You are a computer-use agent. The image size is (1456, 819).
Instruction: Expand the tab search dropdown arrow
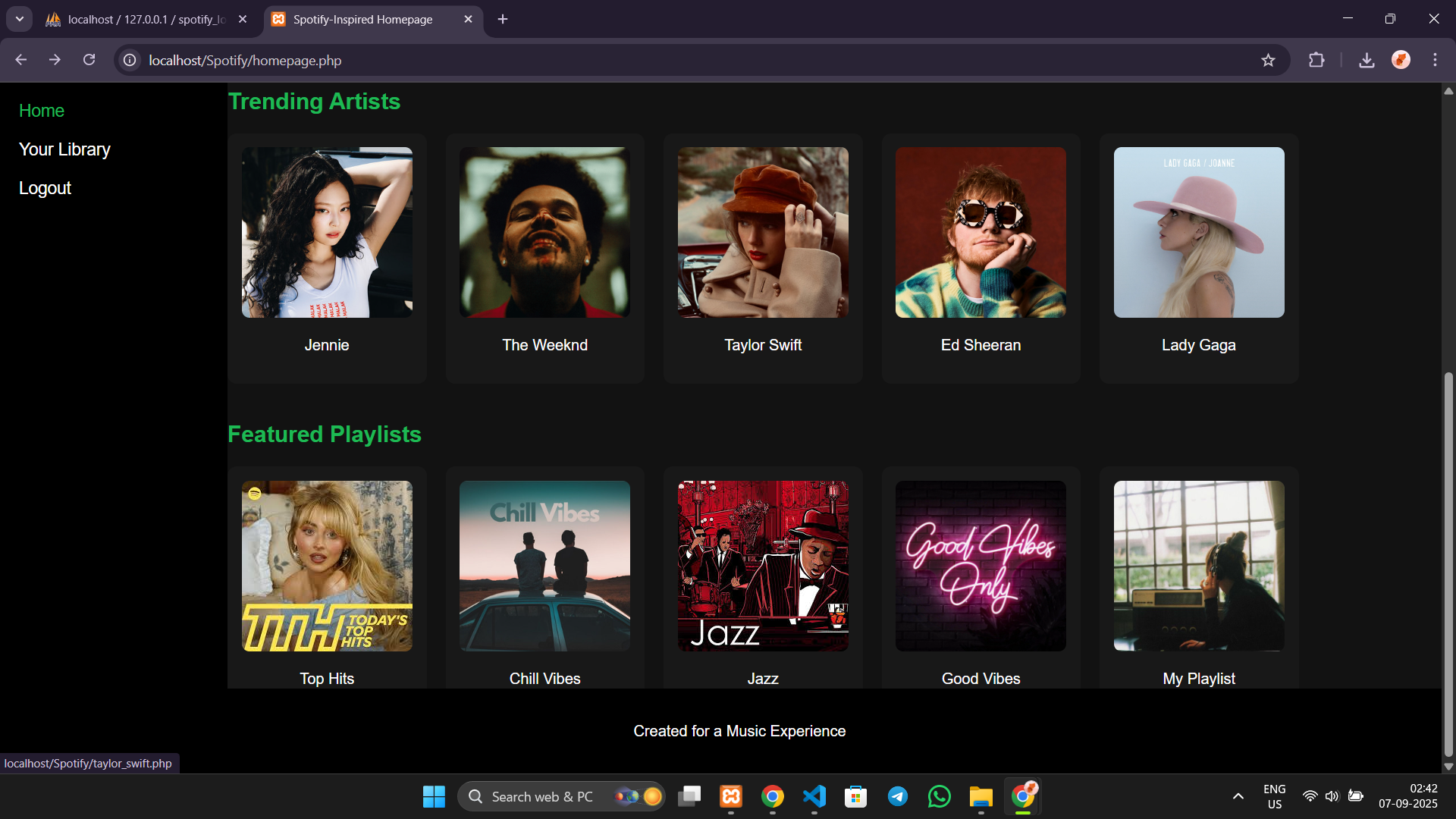click(20, 19)
